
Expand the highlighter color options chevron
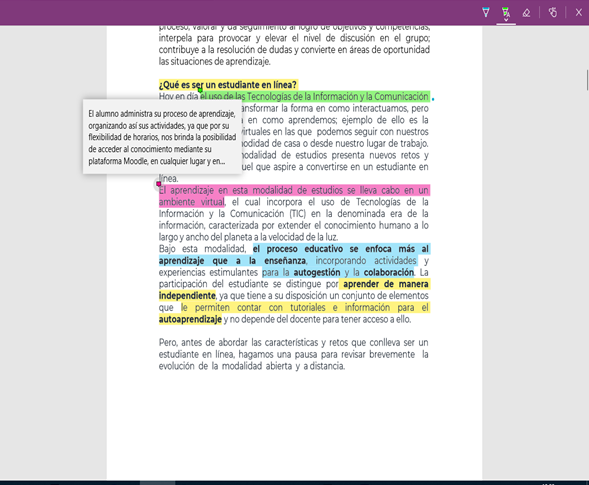tap(506, 20)
